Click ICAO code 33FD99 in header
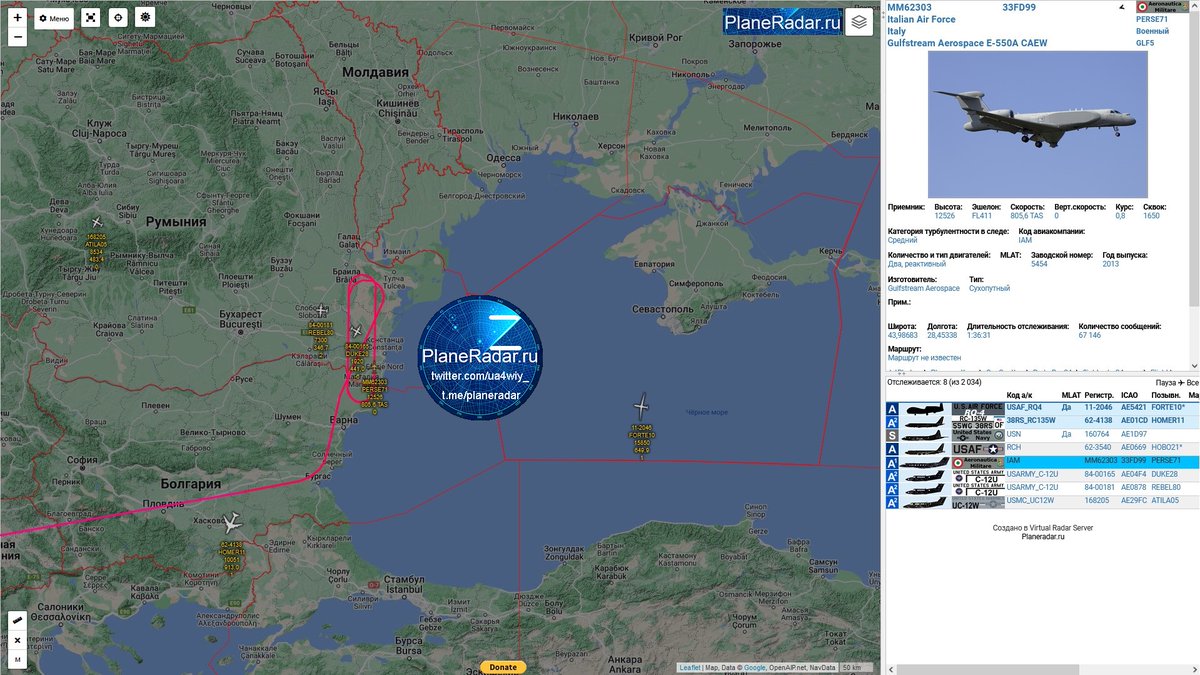 pyautogui.click(x=1019, y=7)
